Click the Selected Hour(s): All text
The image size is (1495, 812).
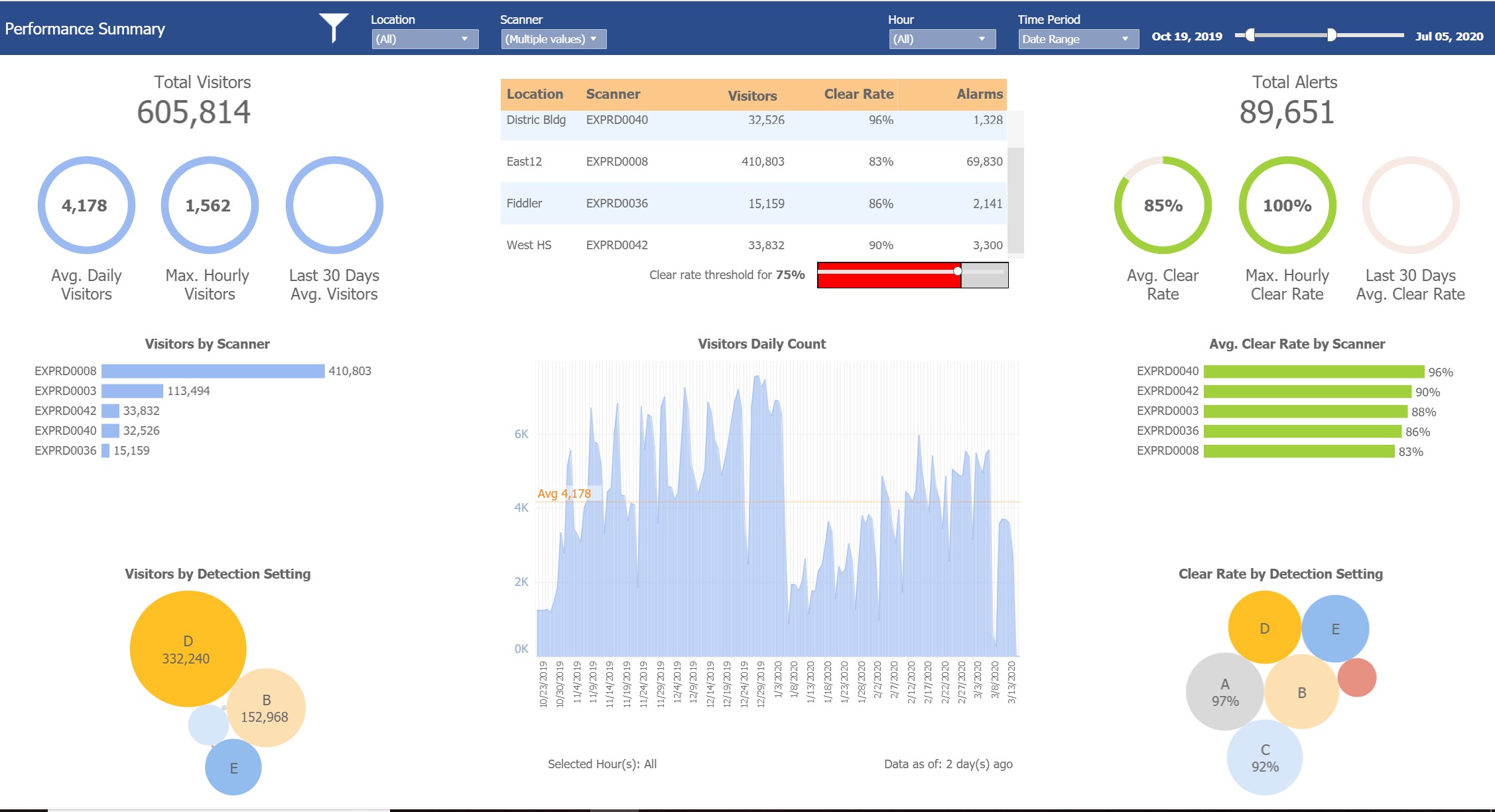click(602, 764)
